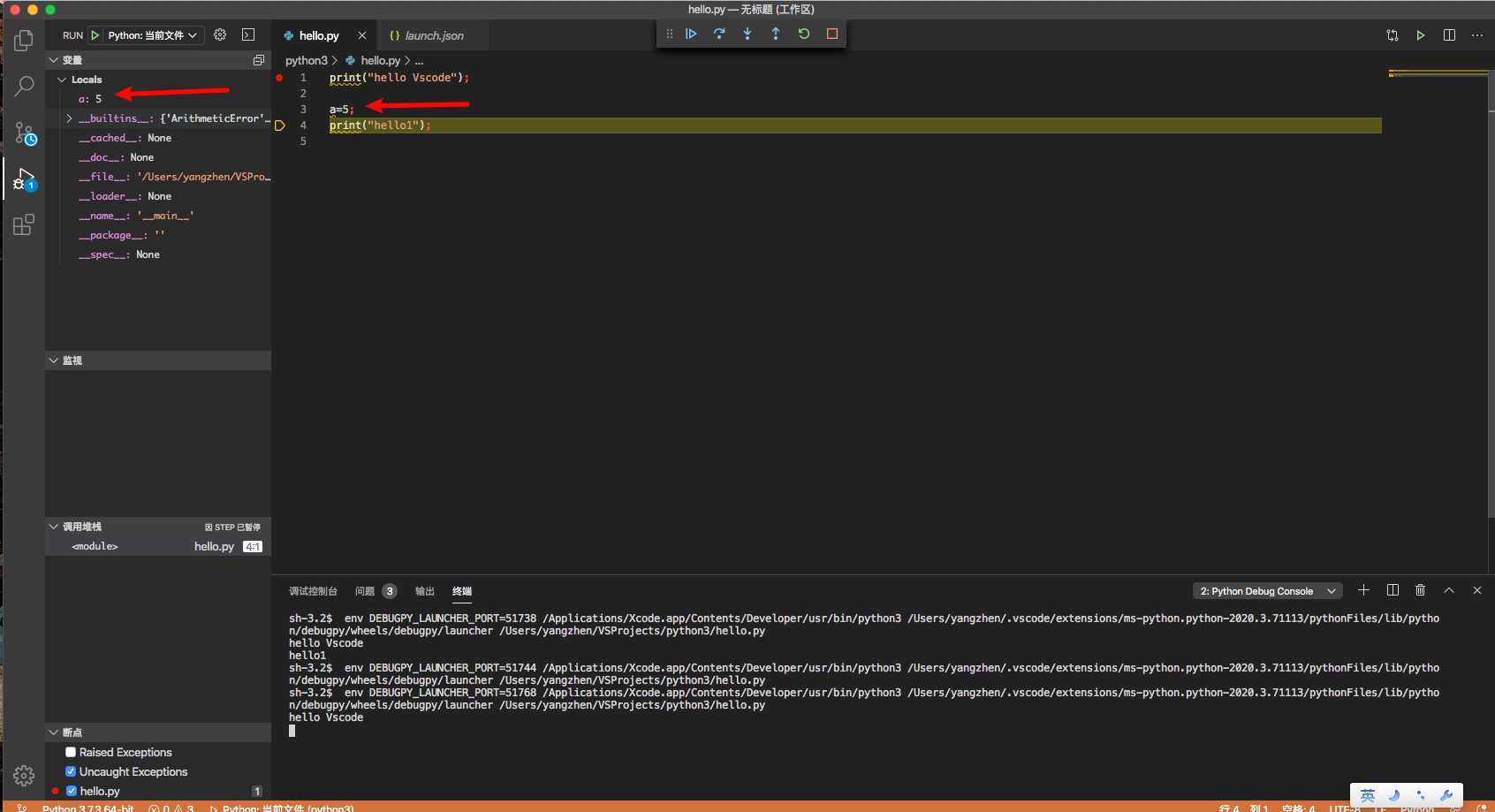Image resolution: width=1495 pixels, height=812 pixels.
Task: Maximize the panel with the up chevron
Action: 1449,590
